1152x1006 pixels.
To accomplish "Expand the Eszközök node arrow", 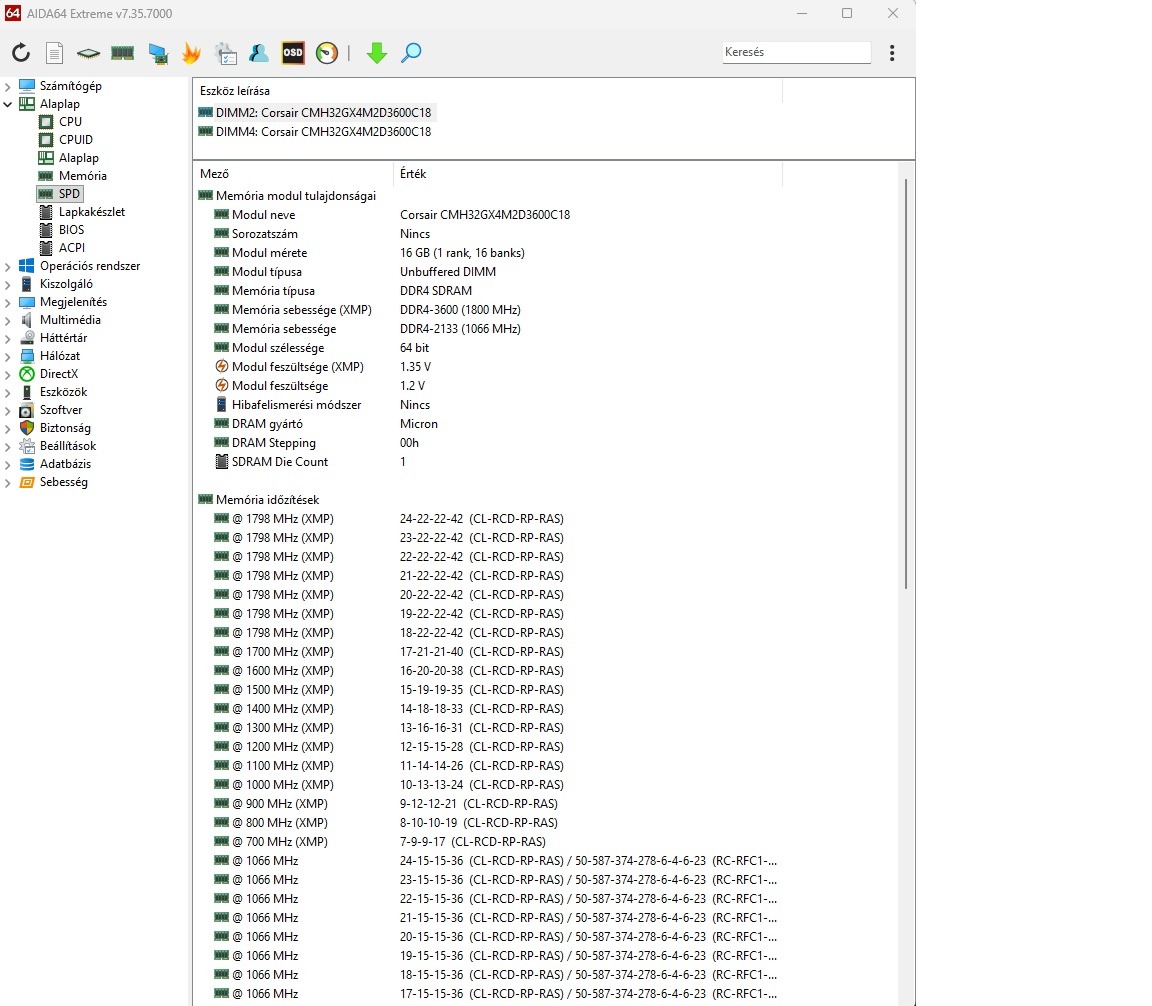I will click(8, 392).
